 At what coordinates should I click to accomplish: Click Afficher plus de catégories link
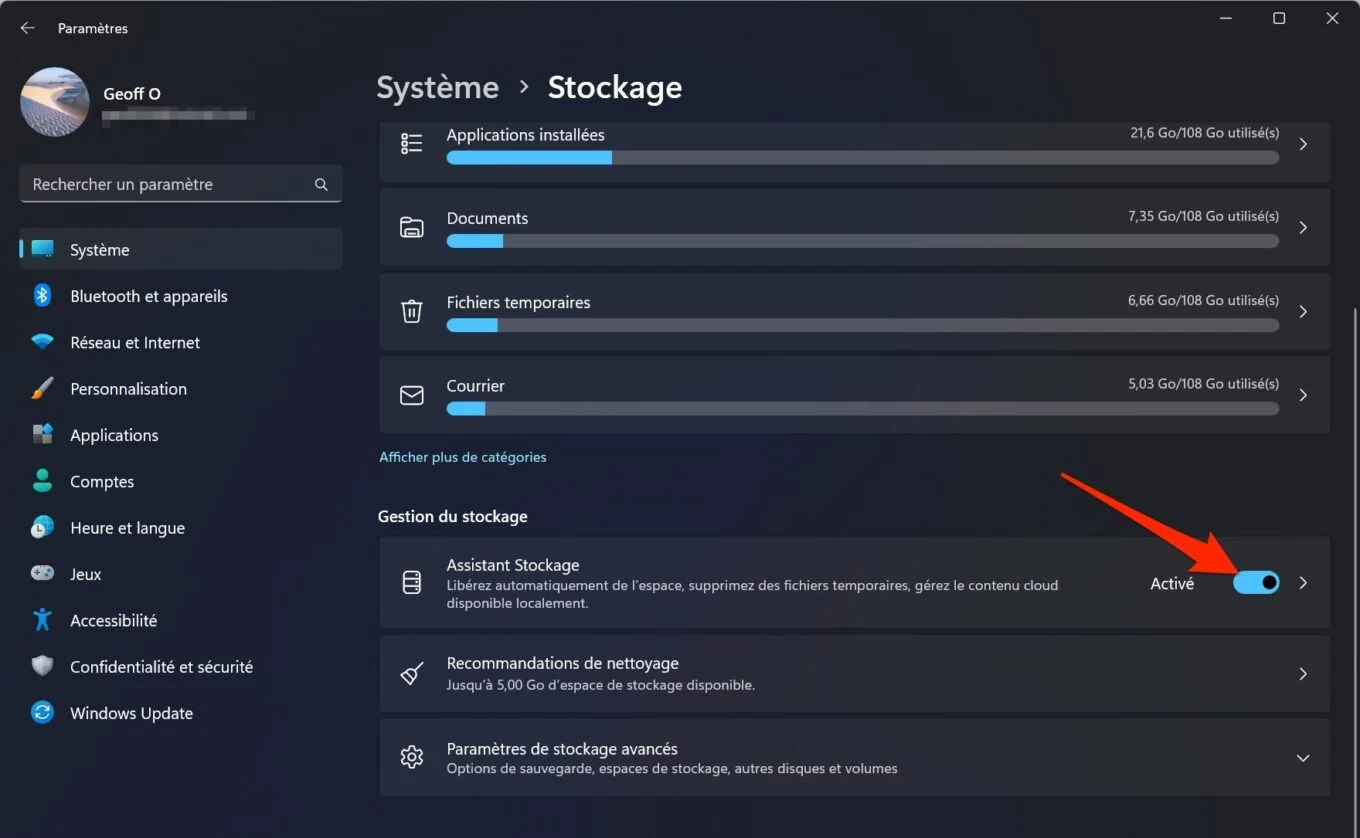click(x=462, y=457)
